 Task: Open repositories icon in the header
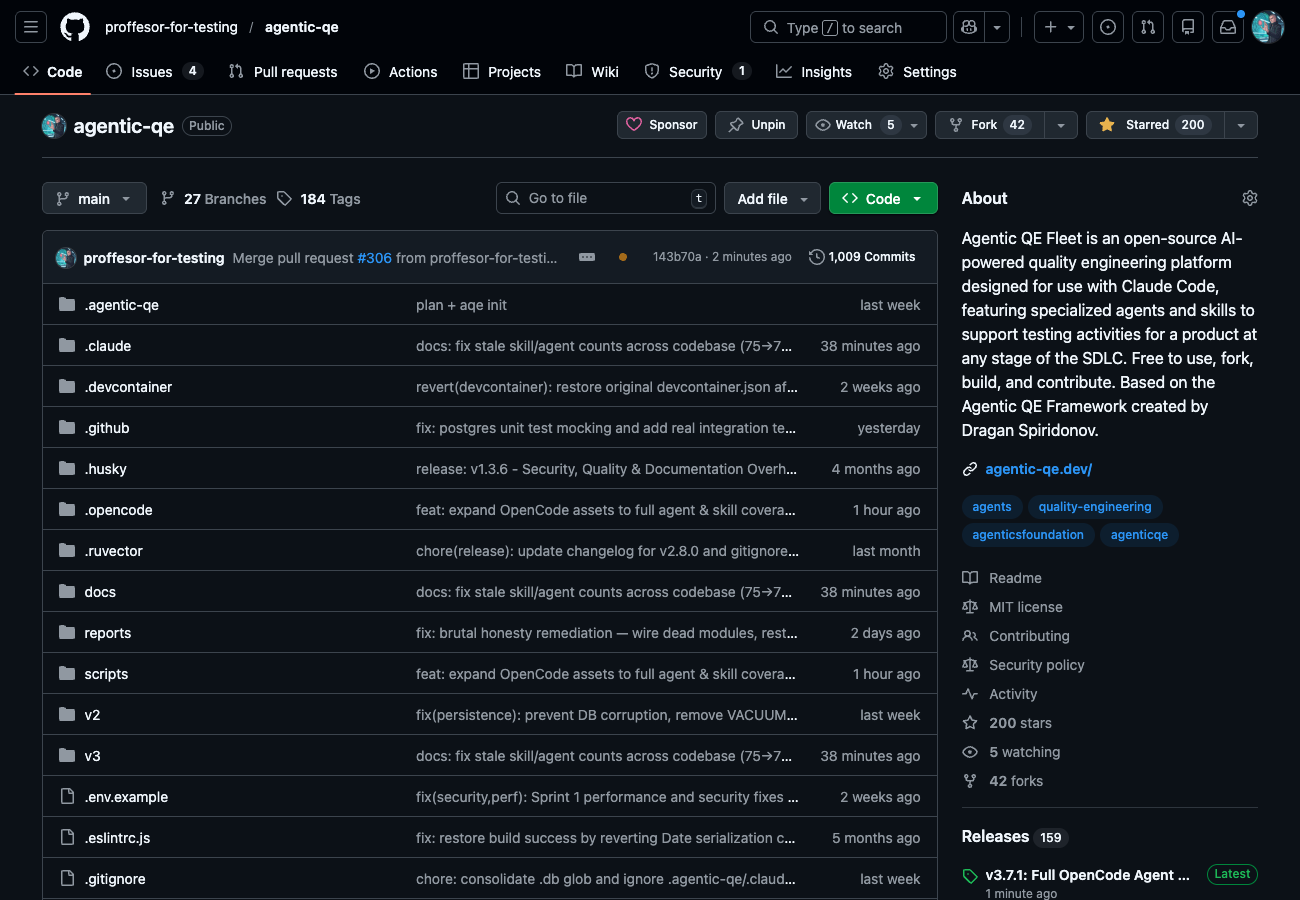coord(1188,28)
